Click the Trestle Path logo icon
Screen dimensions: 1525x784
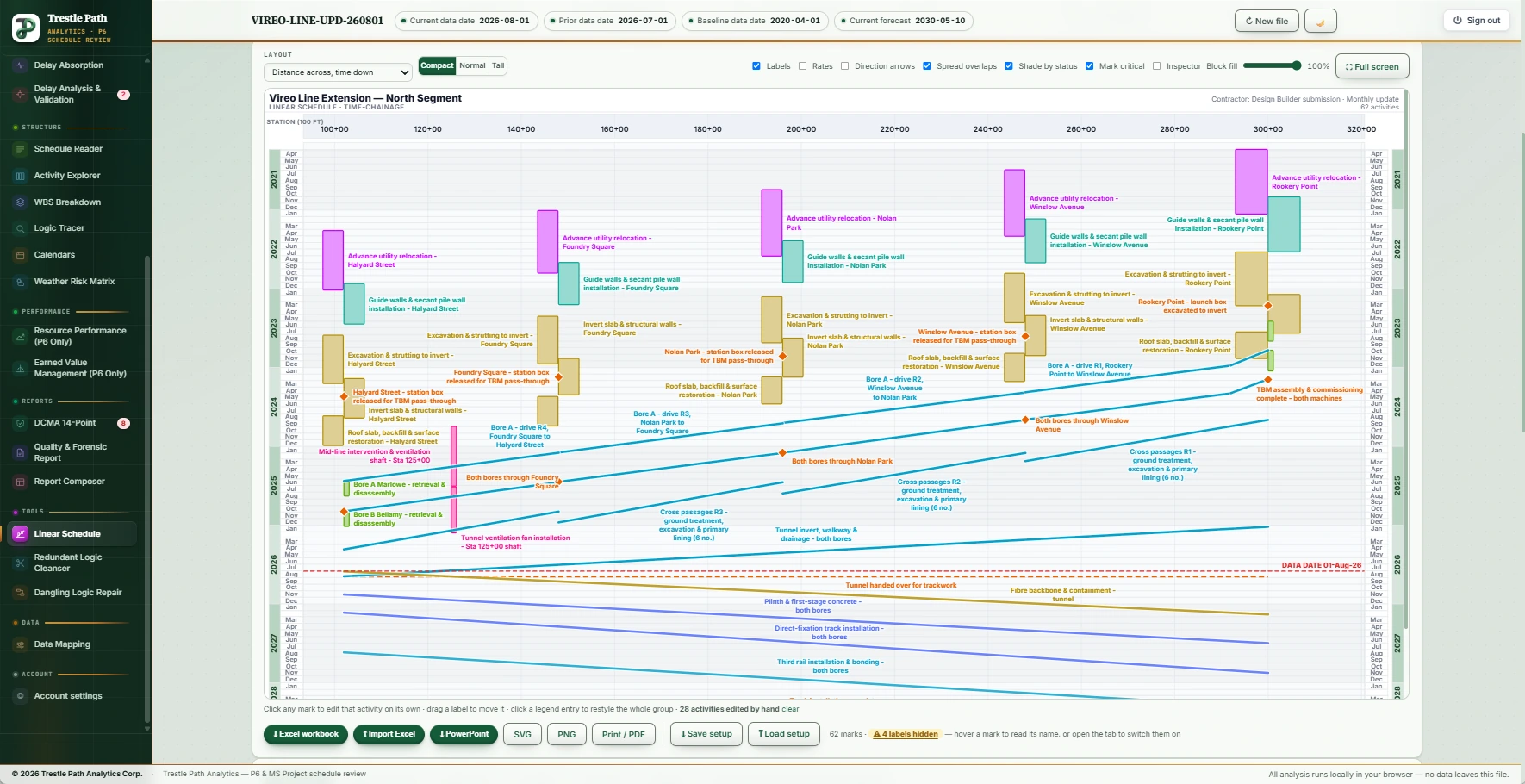26,28
